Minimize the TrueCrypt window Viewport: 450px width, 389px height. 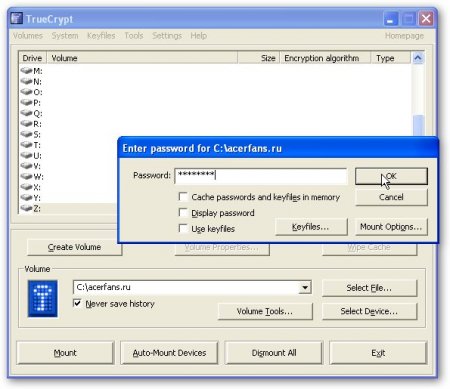click(391, 19)
